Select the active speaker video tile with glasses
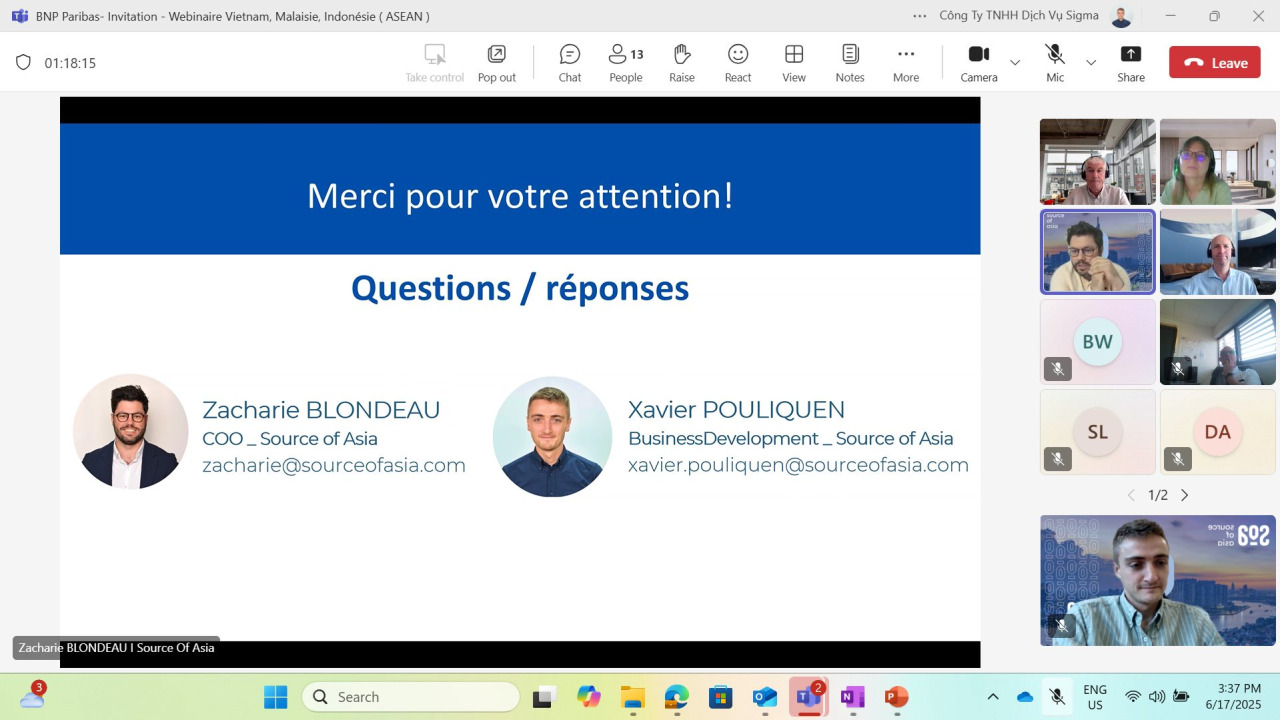The image size is (1280, 720). [1097, 252]
